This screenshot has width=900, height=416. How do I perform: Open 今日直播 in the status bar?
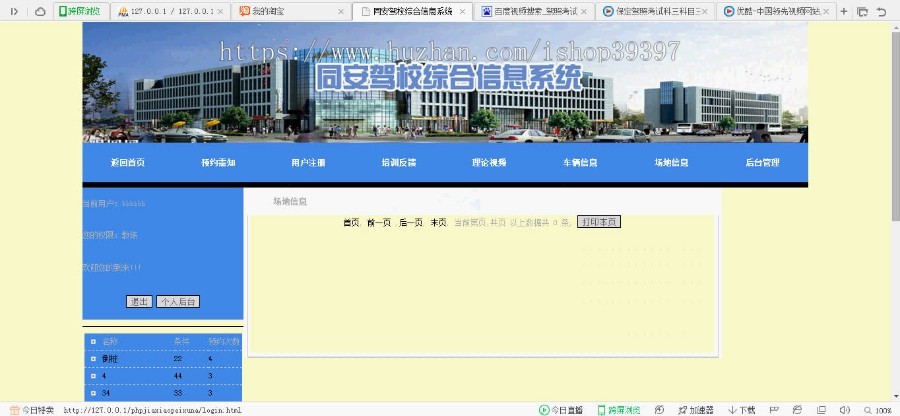[x=561, y=410]
